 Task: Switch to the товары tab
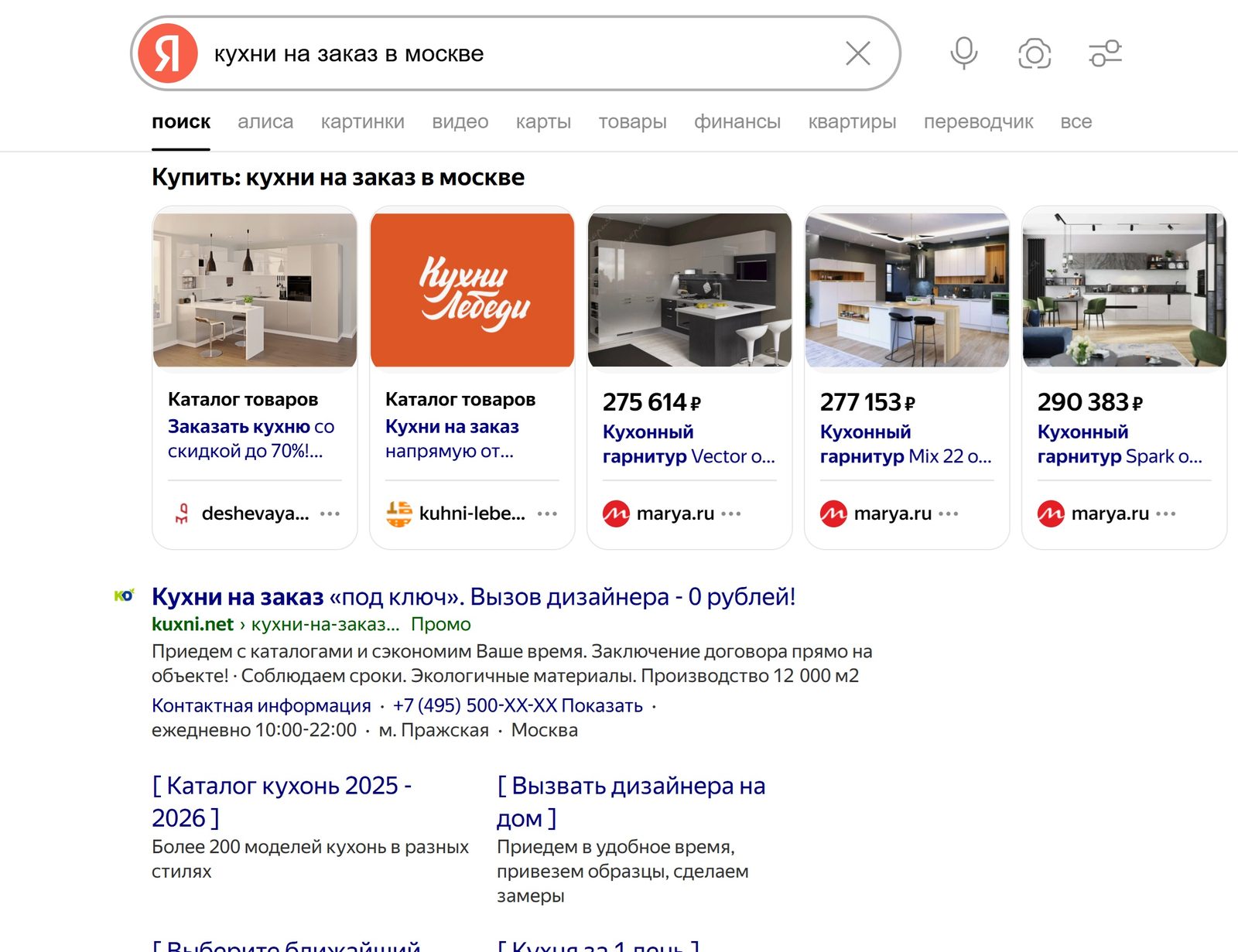tap(632, 121)
